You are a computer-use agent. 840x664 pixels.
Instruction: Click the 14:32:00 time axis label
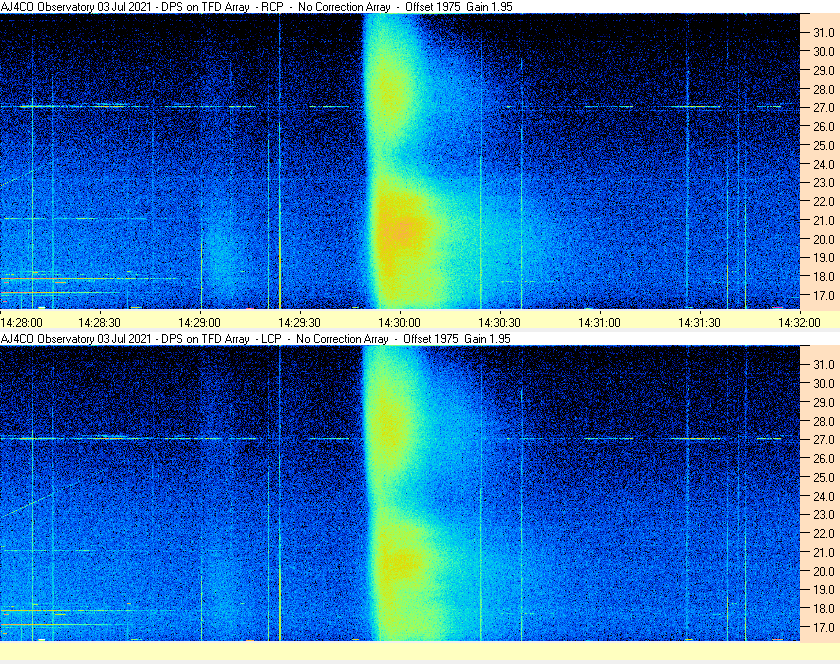(x=799, y=323)
